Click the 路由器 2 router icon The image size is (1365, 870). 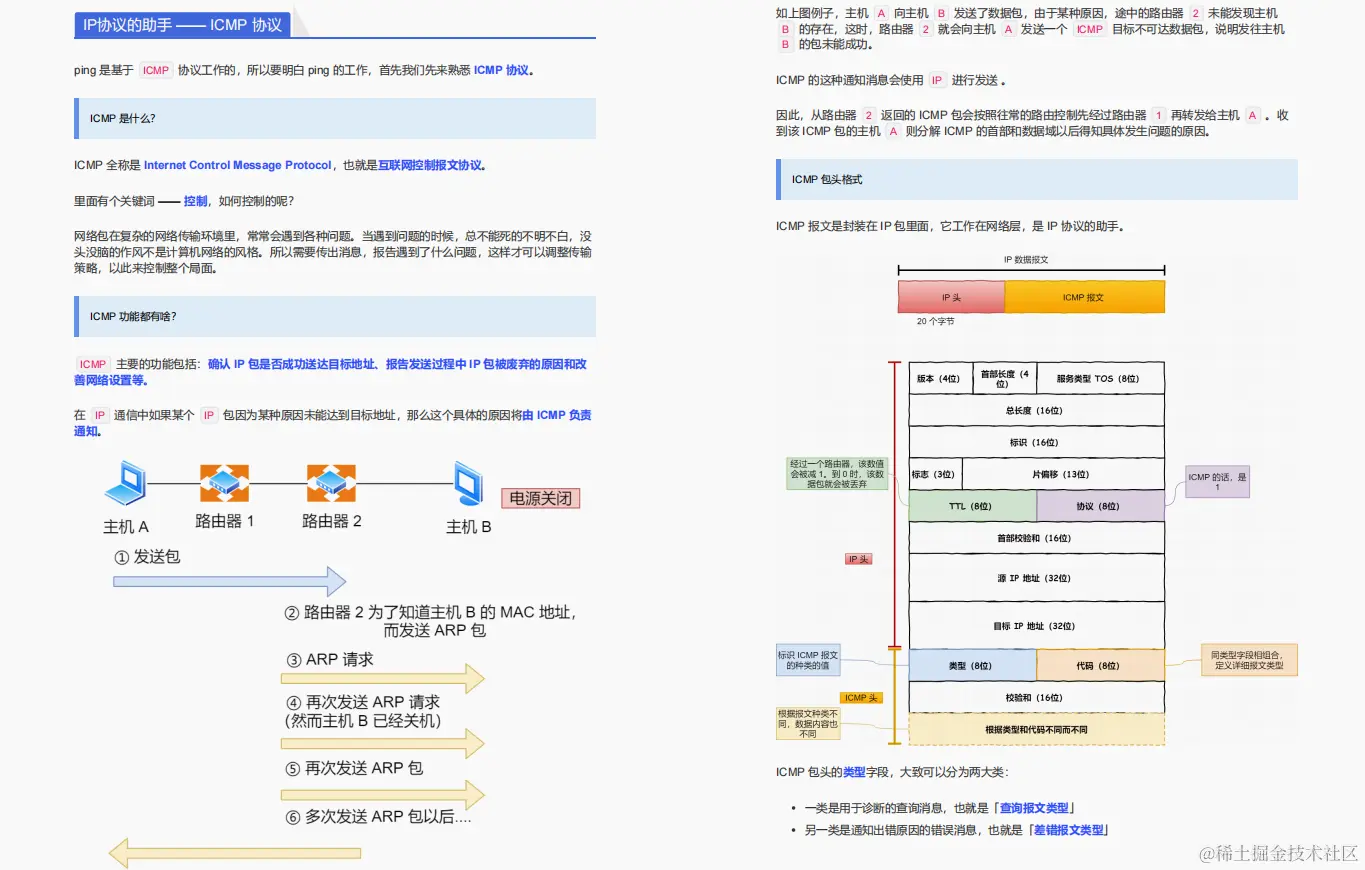pyautogui.click(x=331, y=481)
